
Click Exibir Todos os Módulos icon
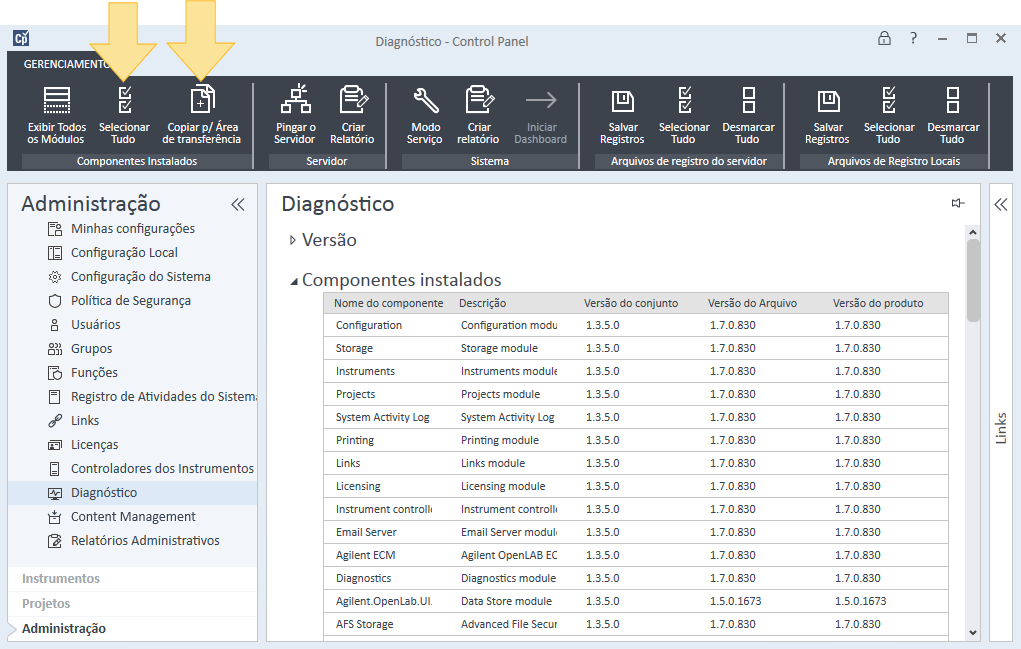(x=57, y=100)
